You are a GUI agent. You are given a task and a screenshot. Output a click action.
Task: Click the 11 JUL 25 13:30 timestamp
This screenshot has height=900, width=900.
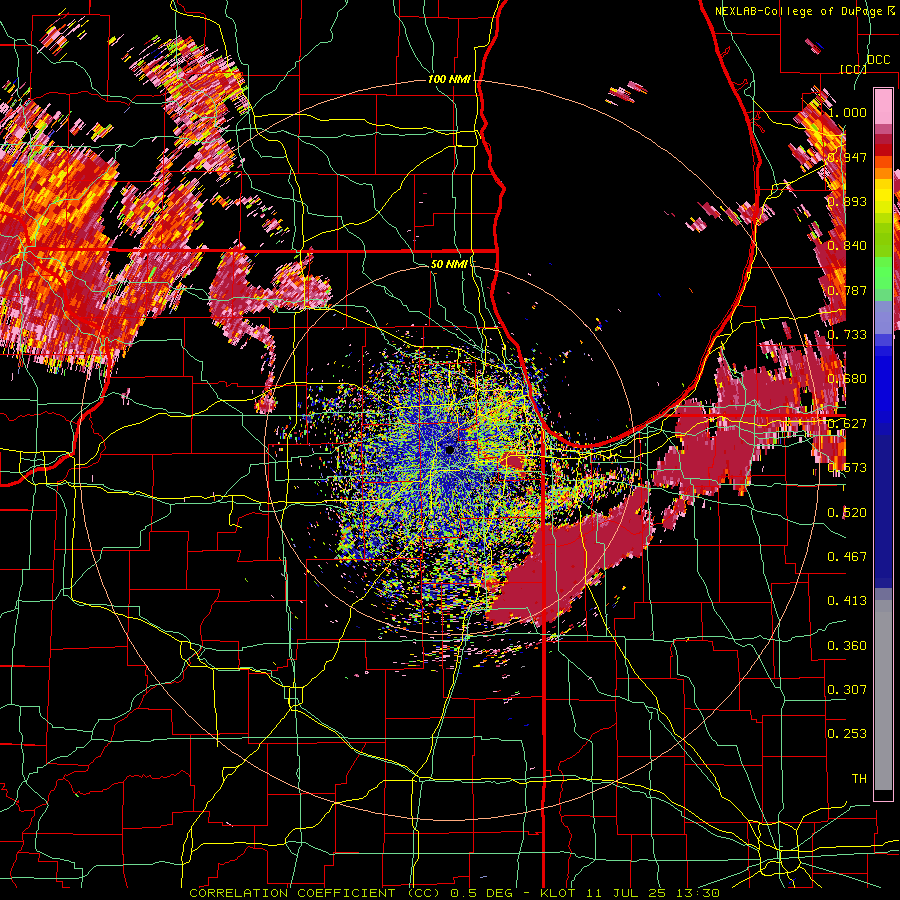(651, 893)
